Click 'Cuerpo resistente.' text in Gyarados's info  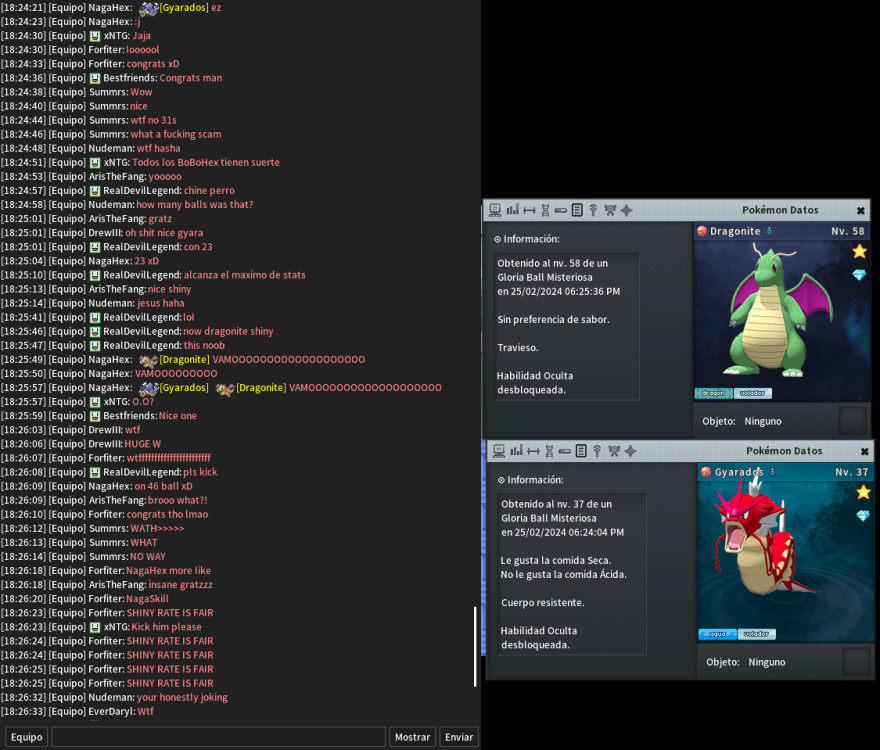tap(543, 602)
